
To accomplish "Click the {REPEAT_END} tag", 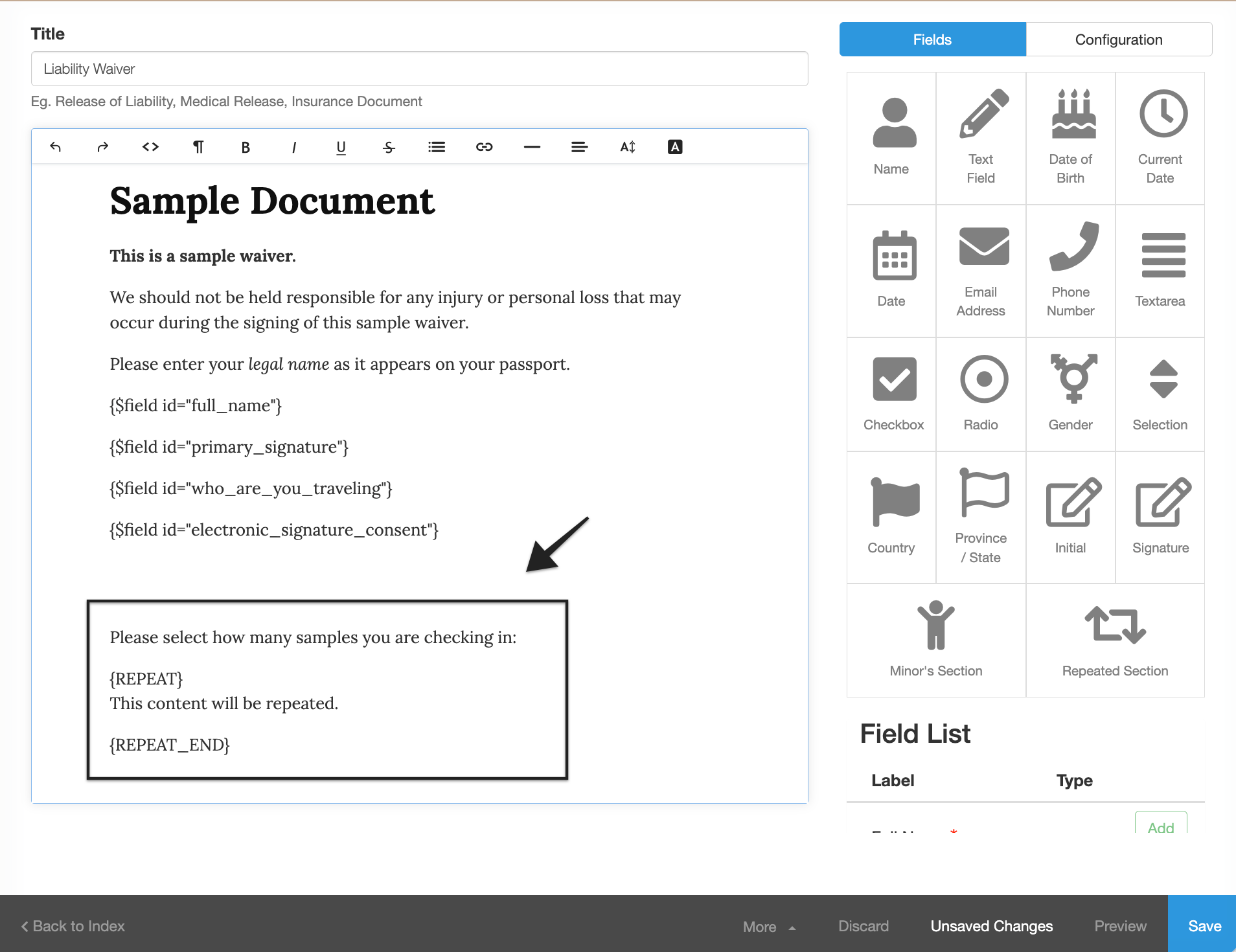I will [x=170, y=745].
